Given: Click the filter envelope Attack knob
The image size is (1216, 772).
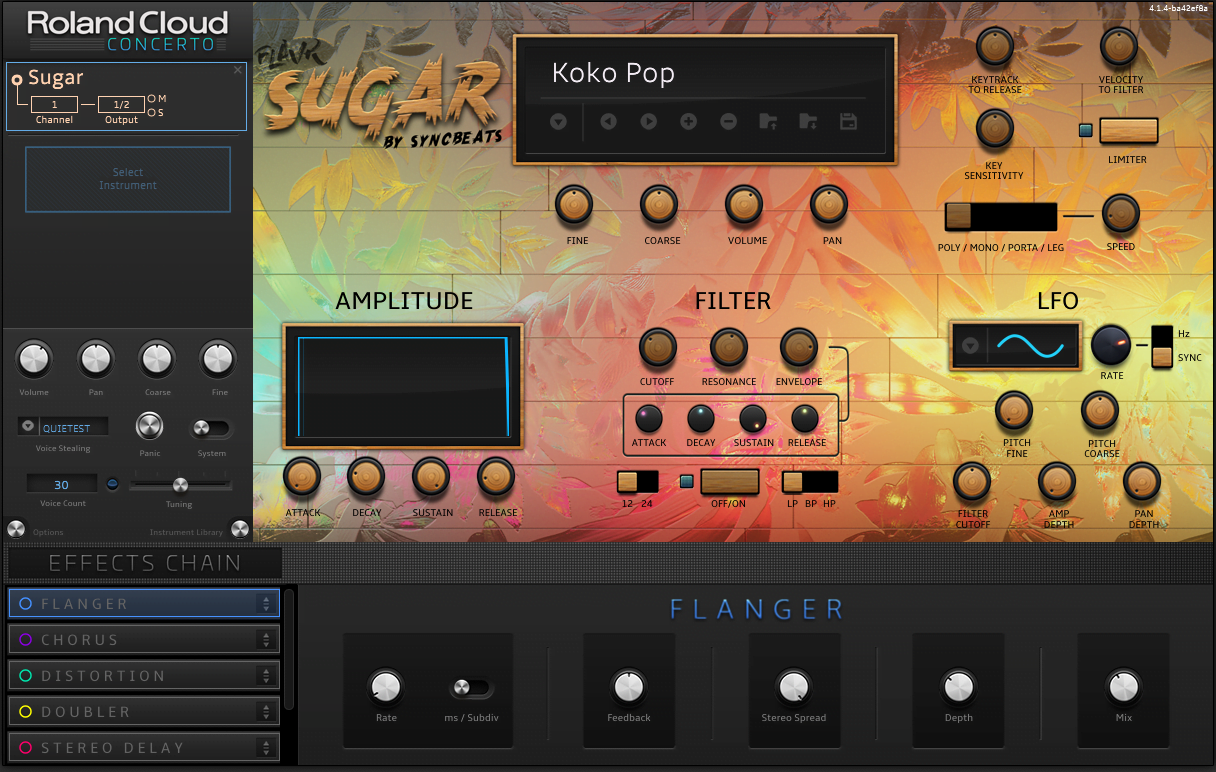Looking at the screenshot, I should [x=649, y=418].
